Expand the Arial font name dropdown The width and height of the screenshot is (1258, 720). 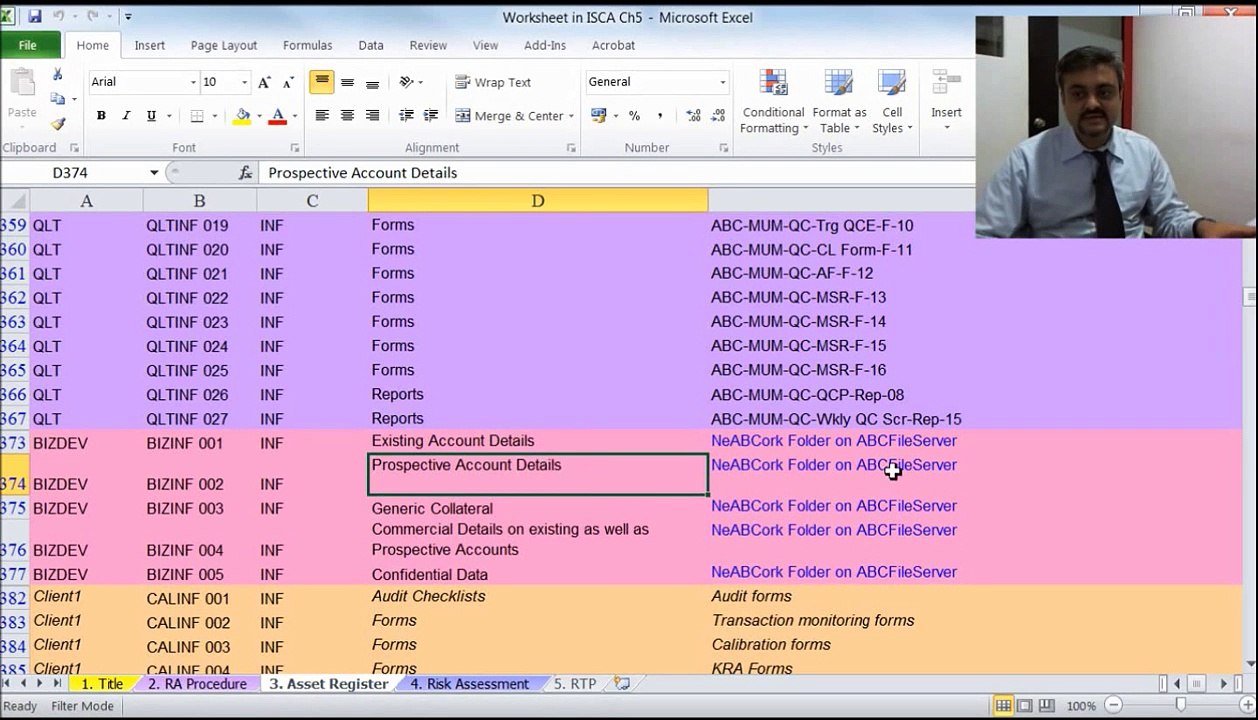(x=193, y=82)
